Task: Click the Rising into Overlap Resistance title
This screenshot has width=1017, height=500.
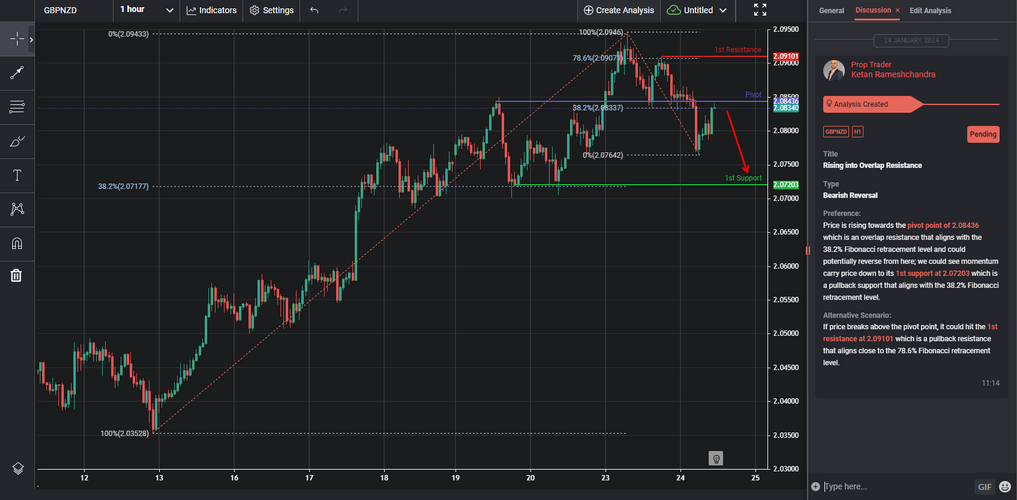Action: pos(872,165)
